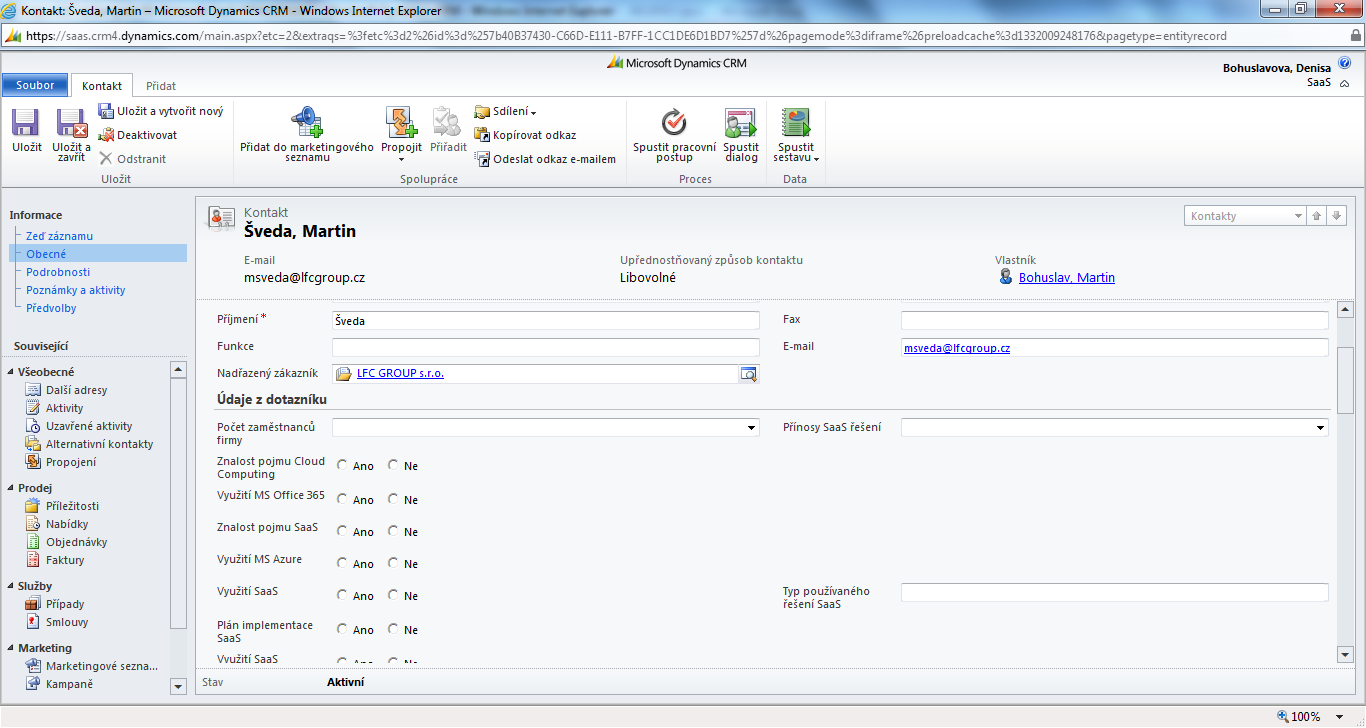Screen dimensions: 1366x728
Task: Select Ne for Využití MS Office 365
Action: (393, 499)
